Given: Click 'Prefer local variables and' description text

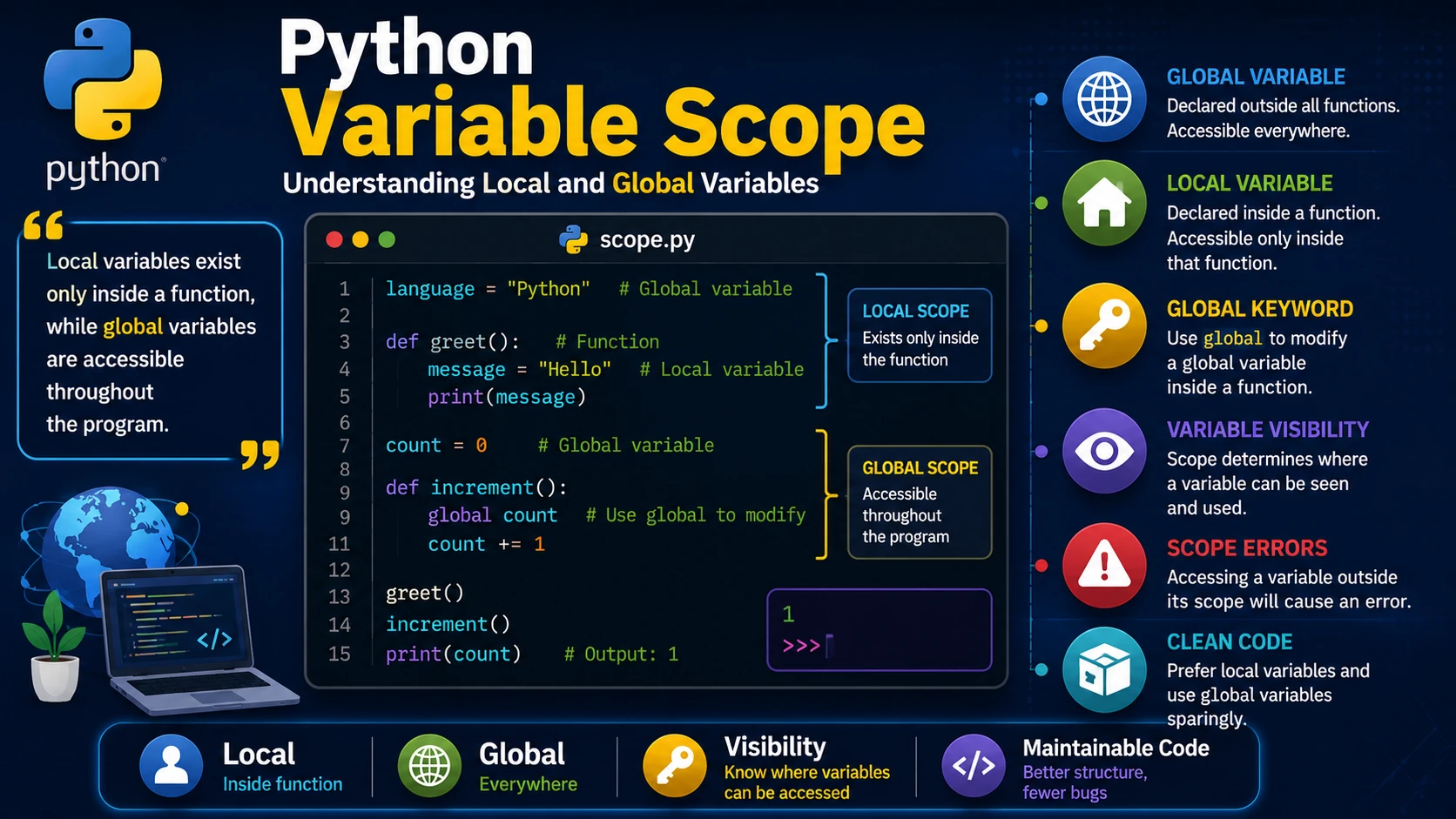Looking at the screenshot, I should tap(1268, 671).
